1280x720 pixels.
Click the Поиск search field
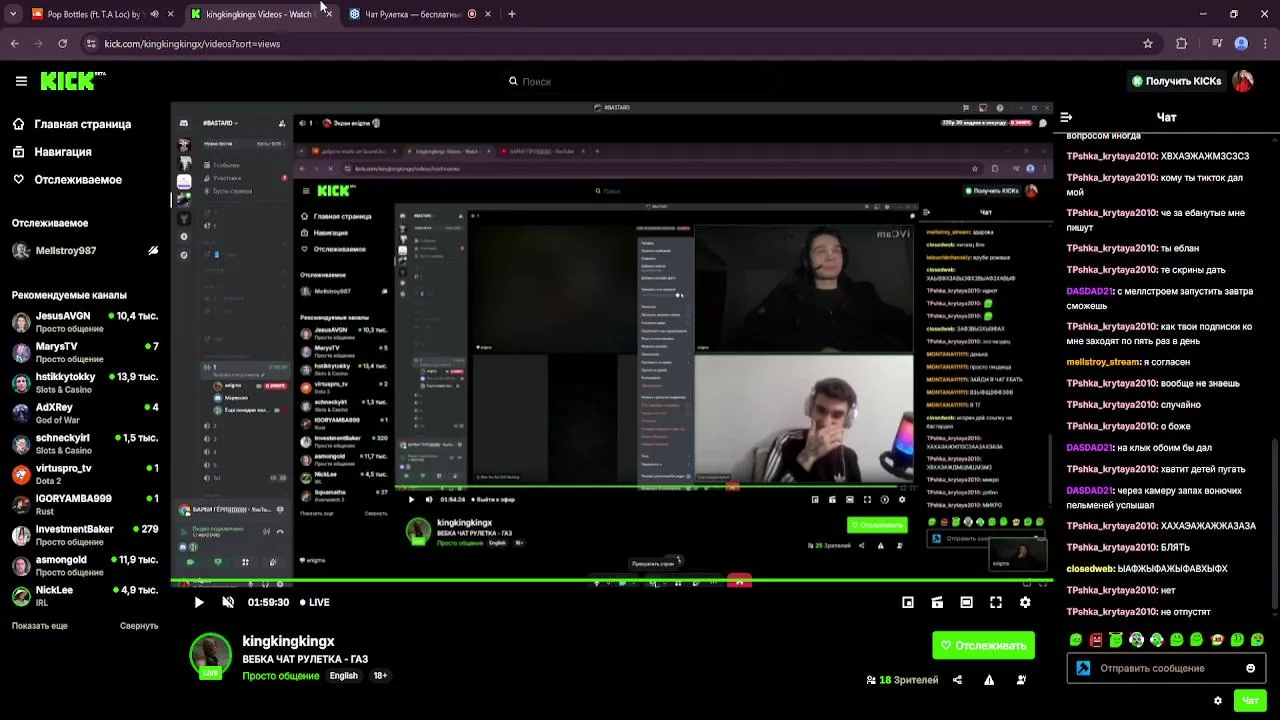click(x=640, y=81)
